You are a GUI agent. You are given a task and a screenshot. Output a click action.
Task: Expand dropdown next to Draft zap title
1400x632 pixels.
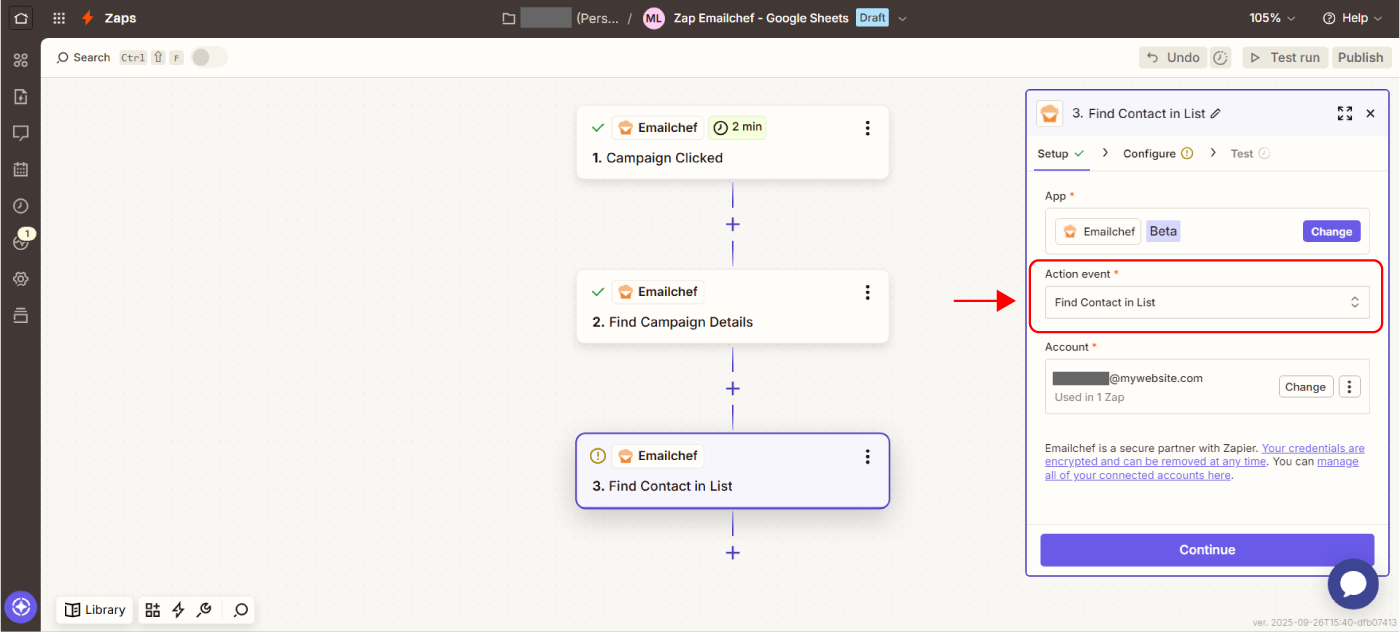tap(903, 18)
